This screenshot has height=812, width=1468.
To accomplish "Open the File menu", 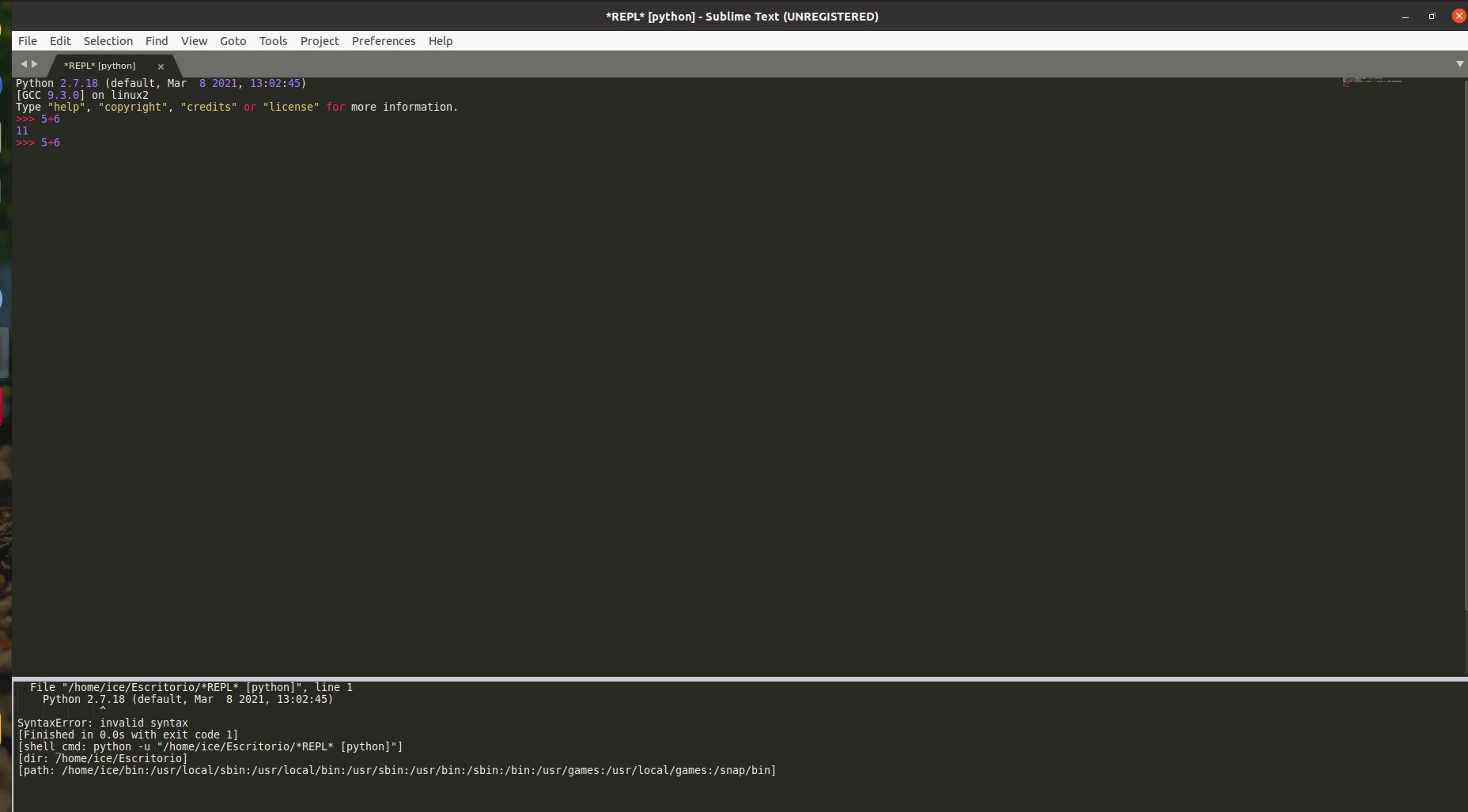I will 28,41.
